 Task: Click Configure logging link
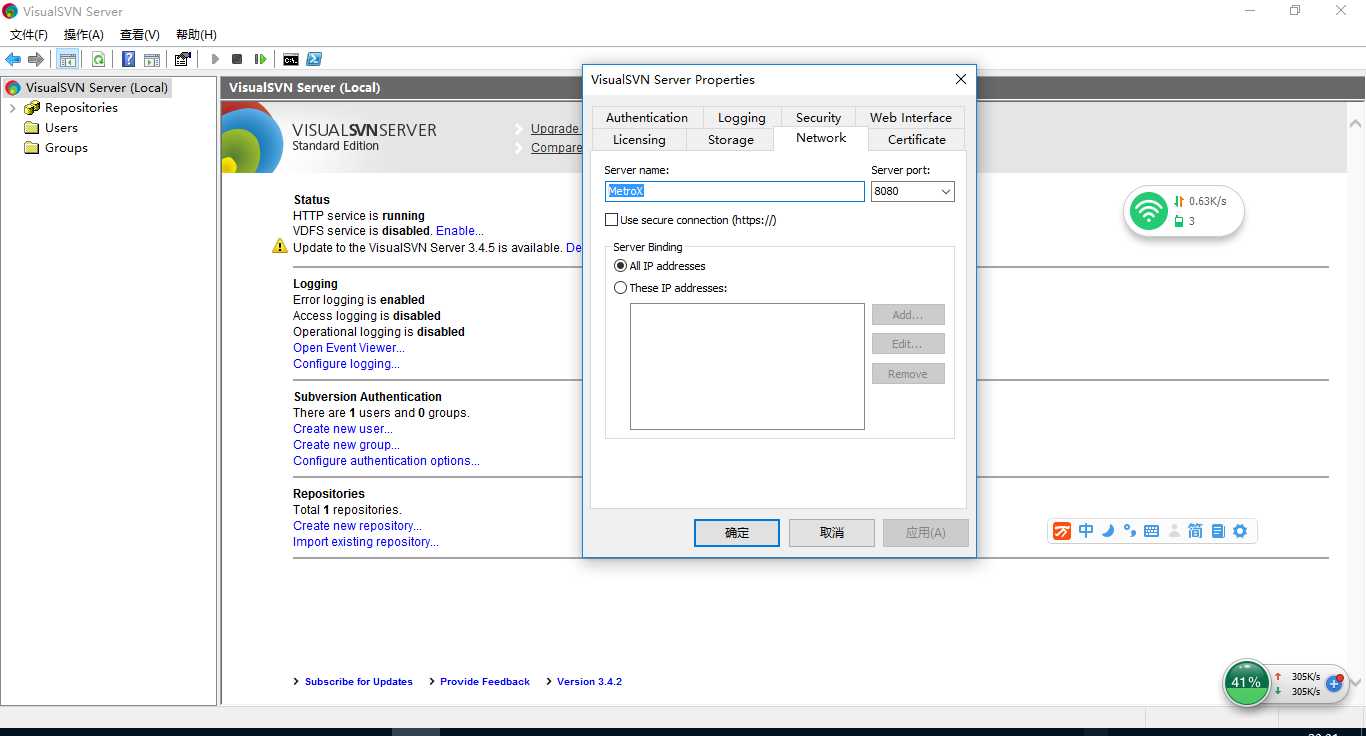[x=346, y=364]
